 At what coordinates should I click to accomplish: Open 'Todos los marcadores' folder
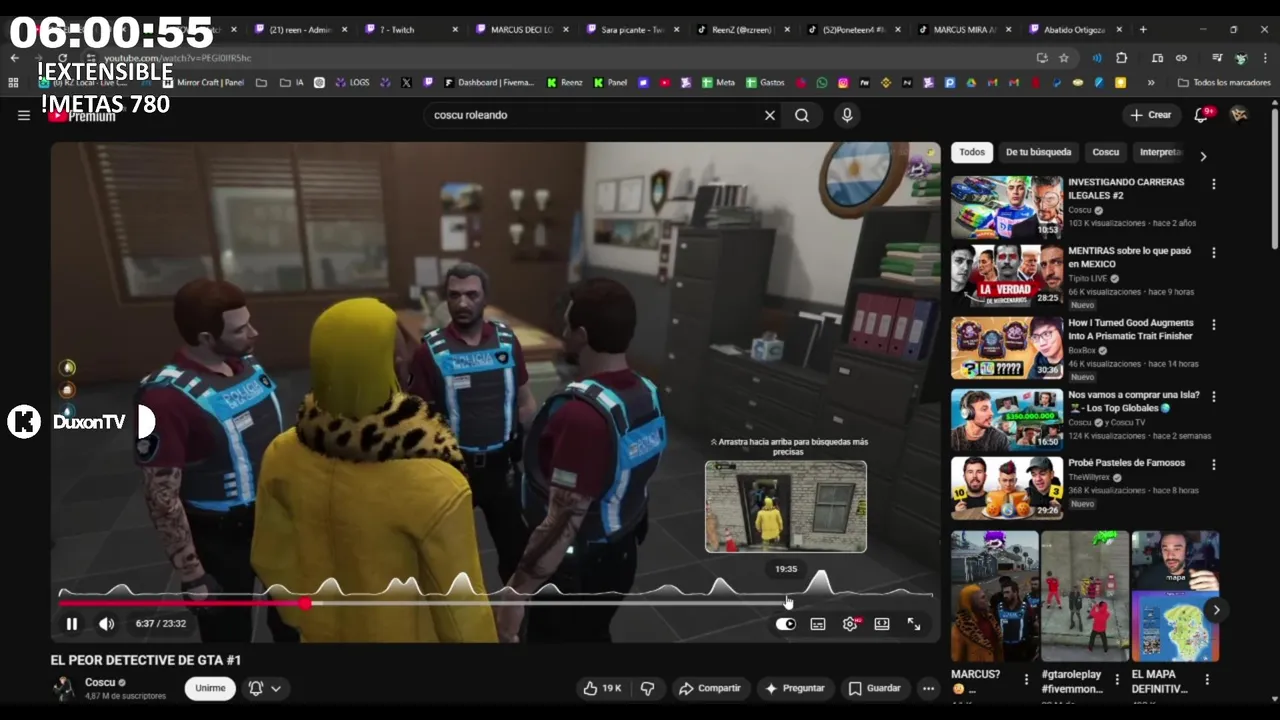coord(1224,83)
